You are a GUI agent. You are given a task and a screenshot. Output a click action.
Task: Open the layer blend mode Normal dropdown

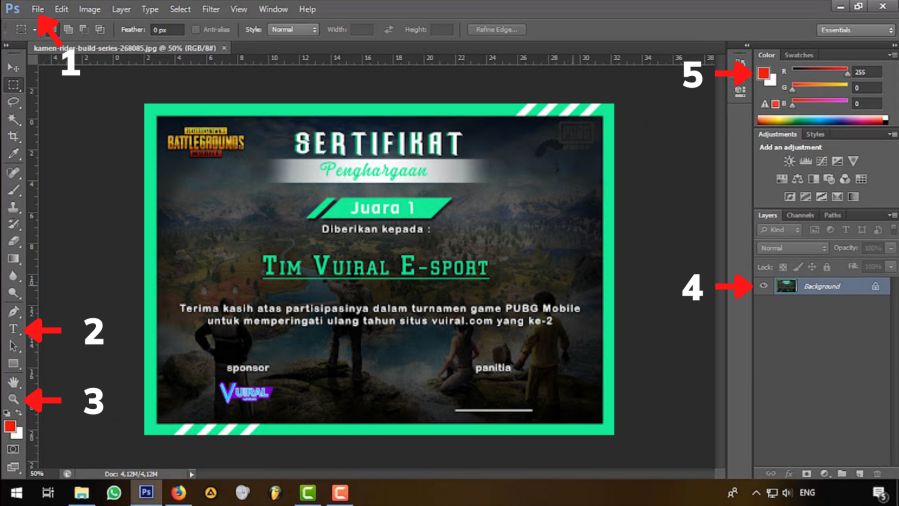click(793, 248)
